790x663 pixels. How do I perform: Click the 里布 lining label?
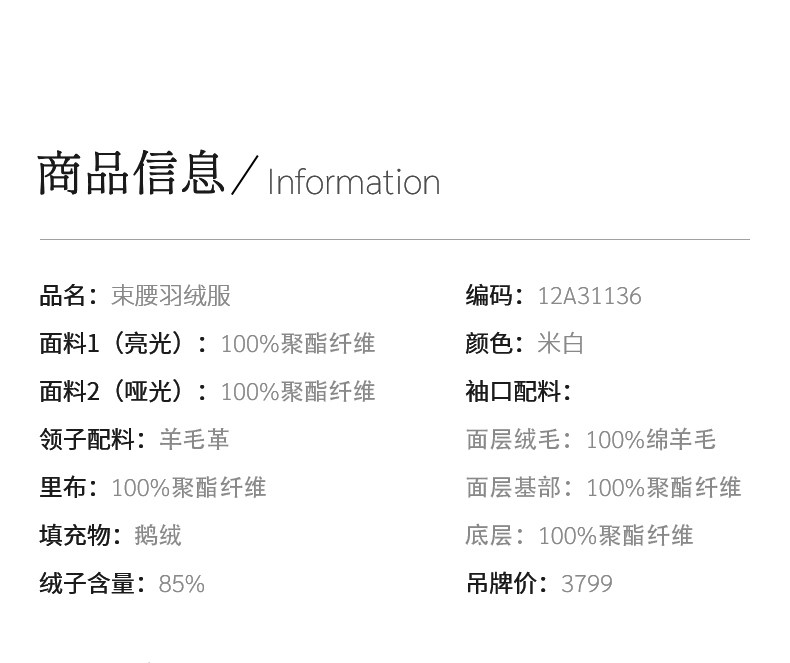[64, 488]
